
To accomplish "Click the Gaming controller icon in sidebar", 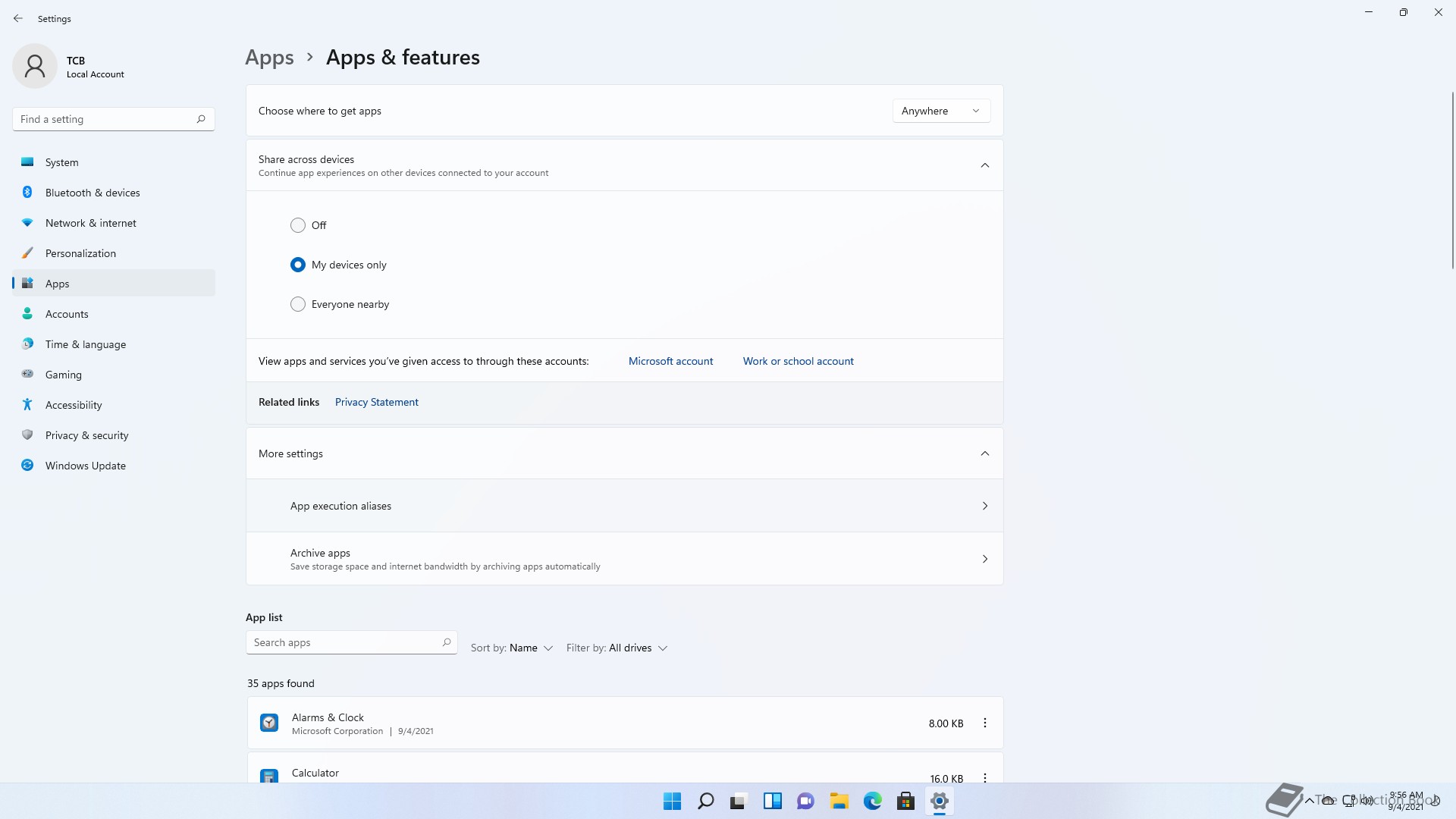I will (27, 375).
